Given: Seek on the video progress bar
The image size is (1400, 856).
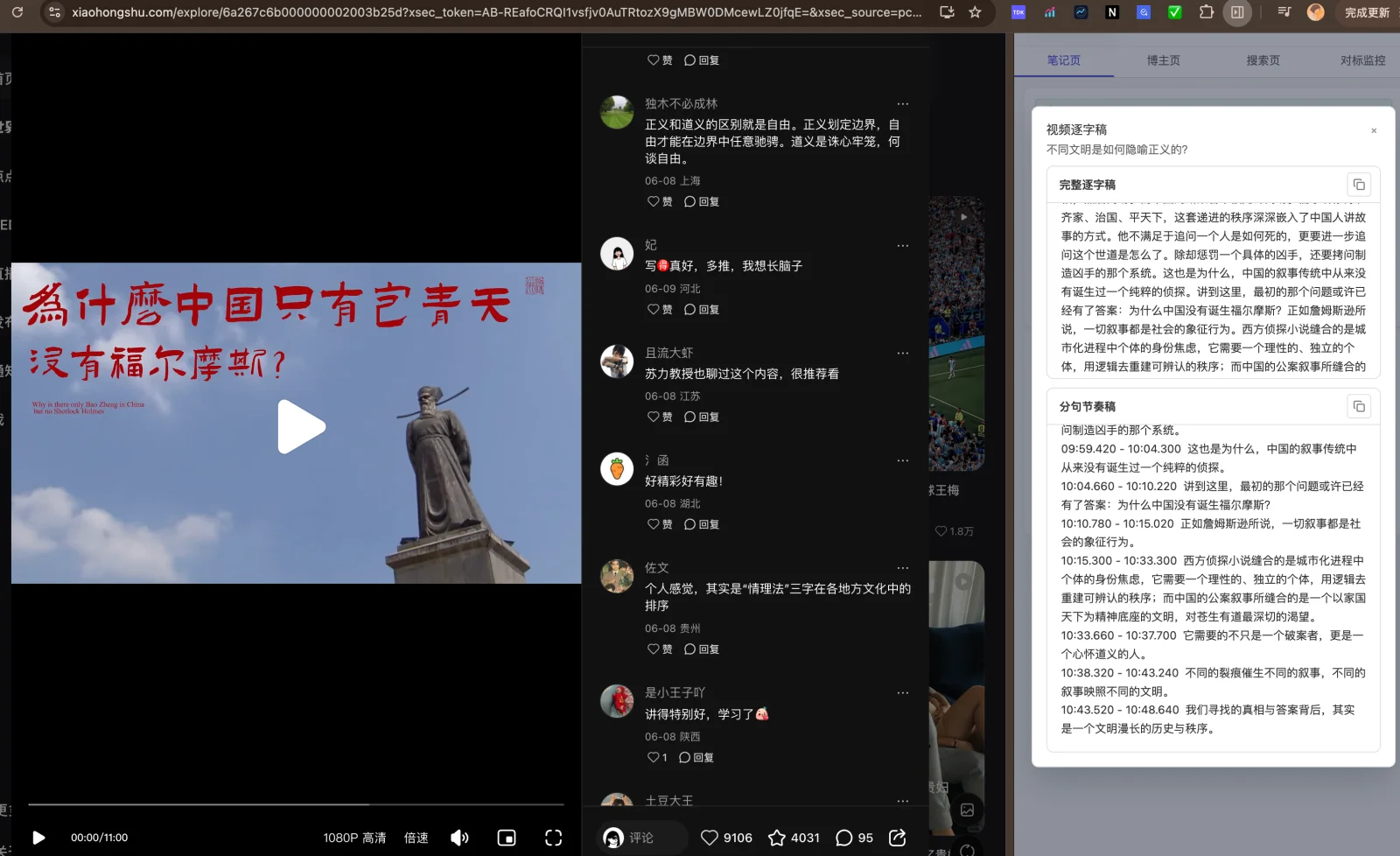Looking at the screenshot, I should [x=296, y=803].
